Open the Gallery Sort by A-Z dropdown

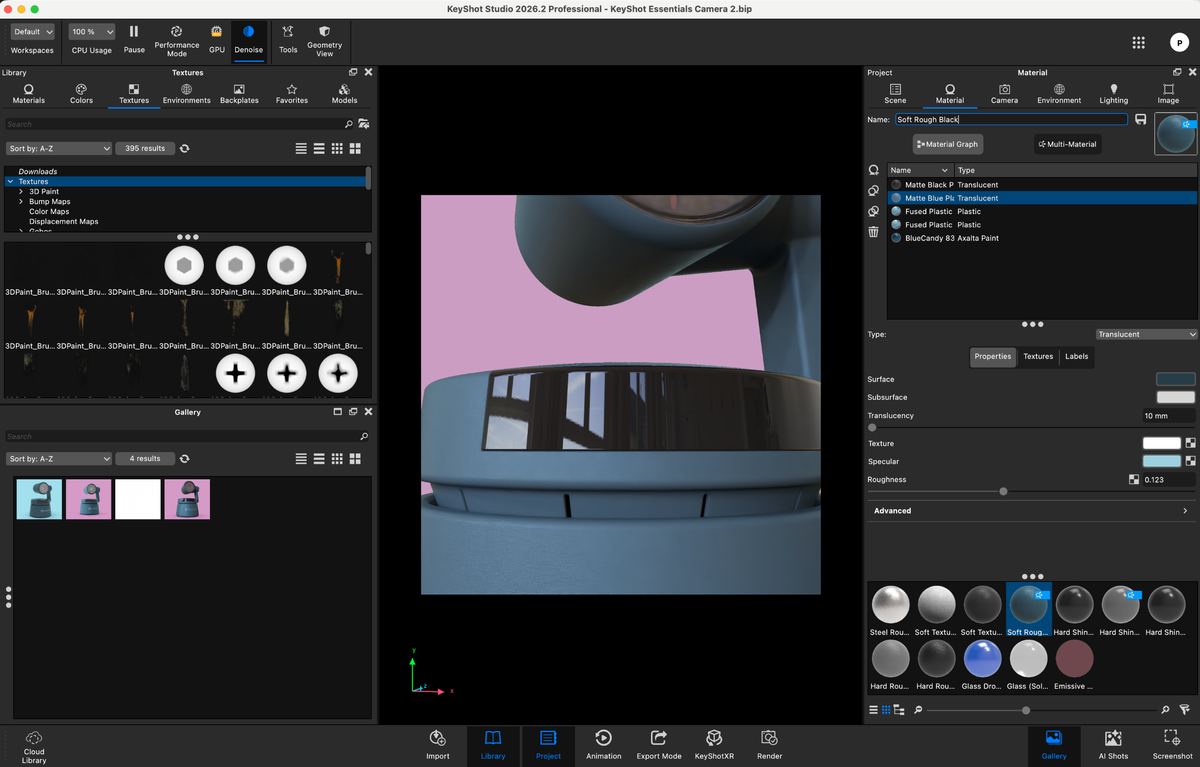click(x=58, y=458)
